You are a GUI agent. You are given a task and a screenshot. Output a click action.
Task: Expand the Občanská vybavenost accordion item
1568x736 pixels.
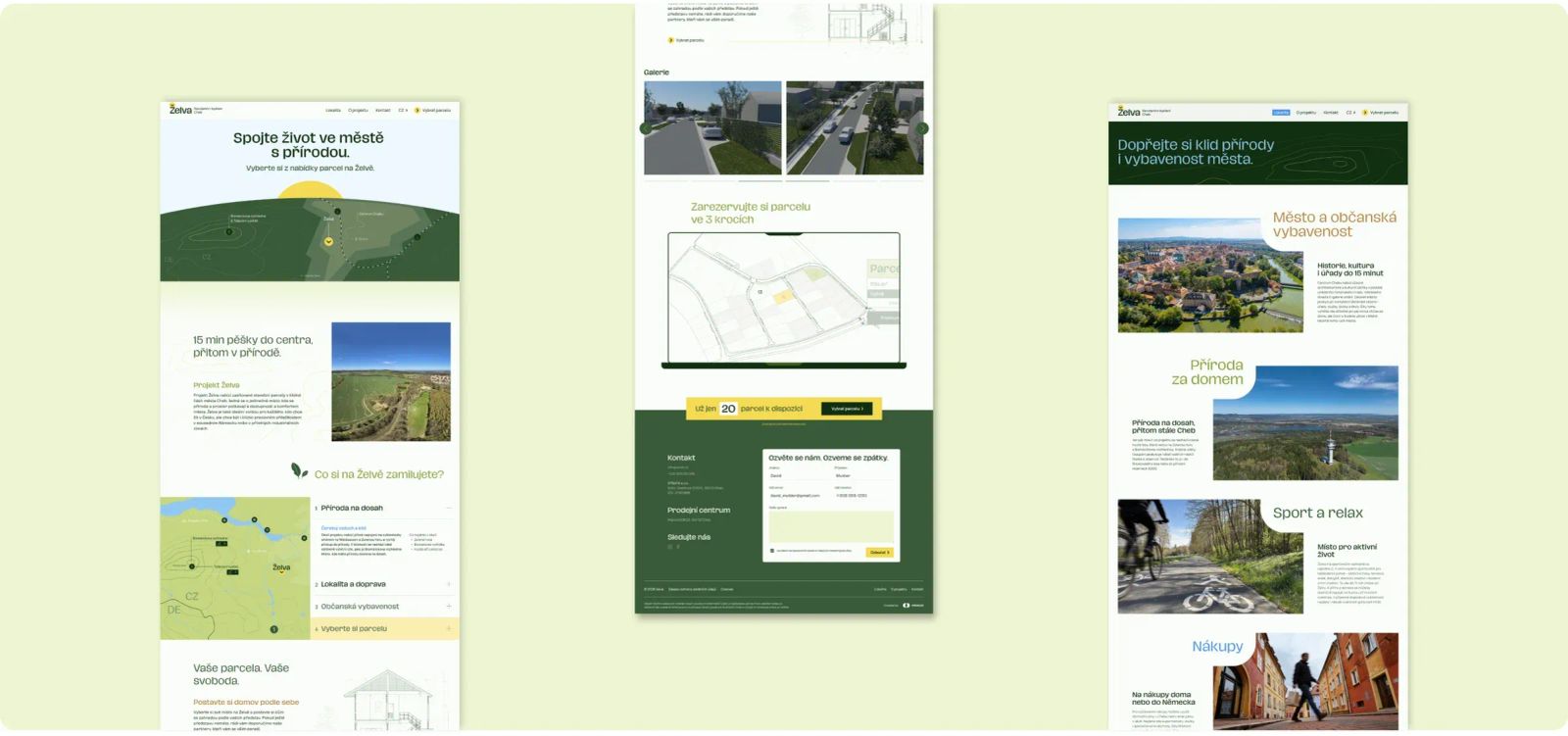click(x=383, y=607)
